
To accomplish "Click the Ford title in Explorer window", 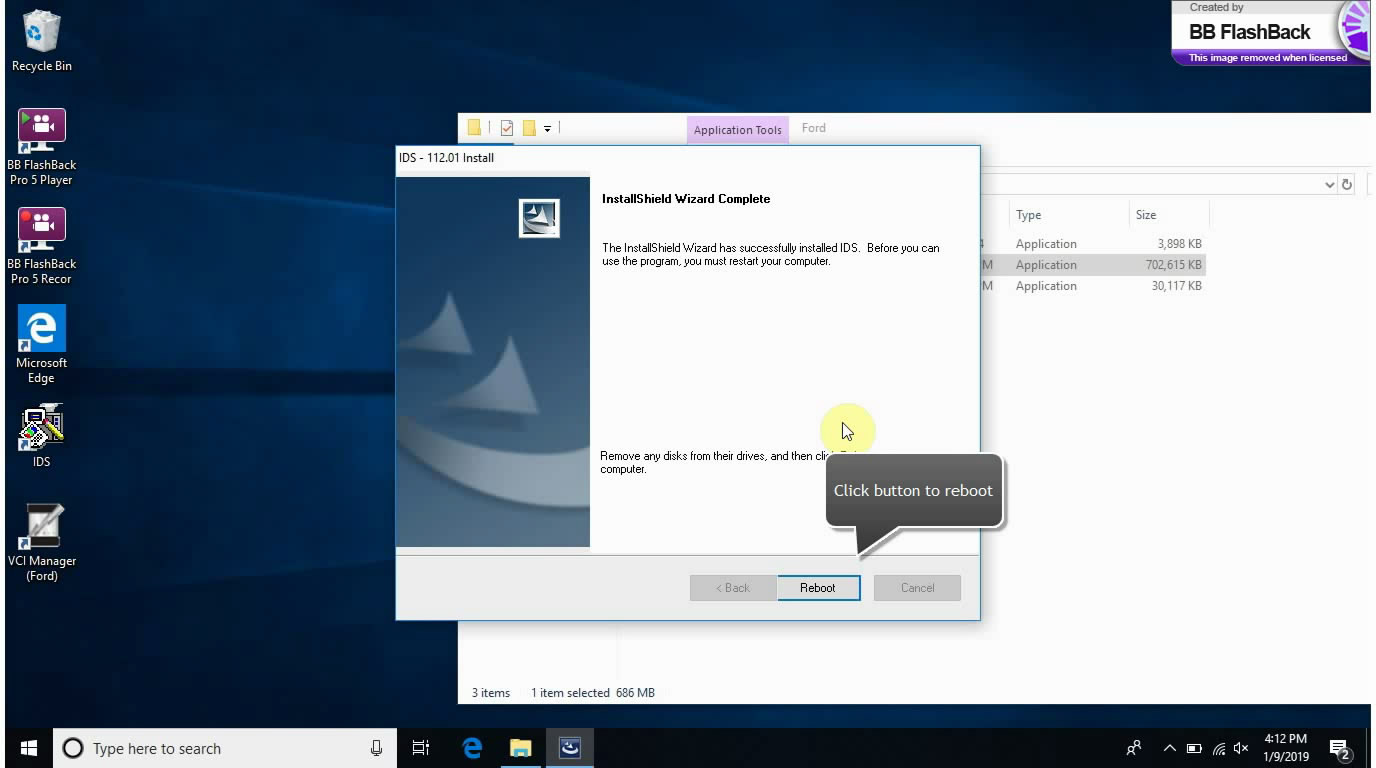I will coord(814,128).
